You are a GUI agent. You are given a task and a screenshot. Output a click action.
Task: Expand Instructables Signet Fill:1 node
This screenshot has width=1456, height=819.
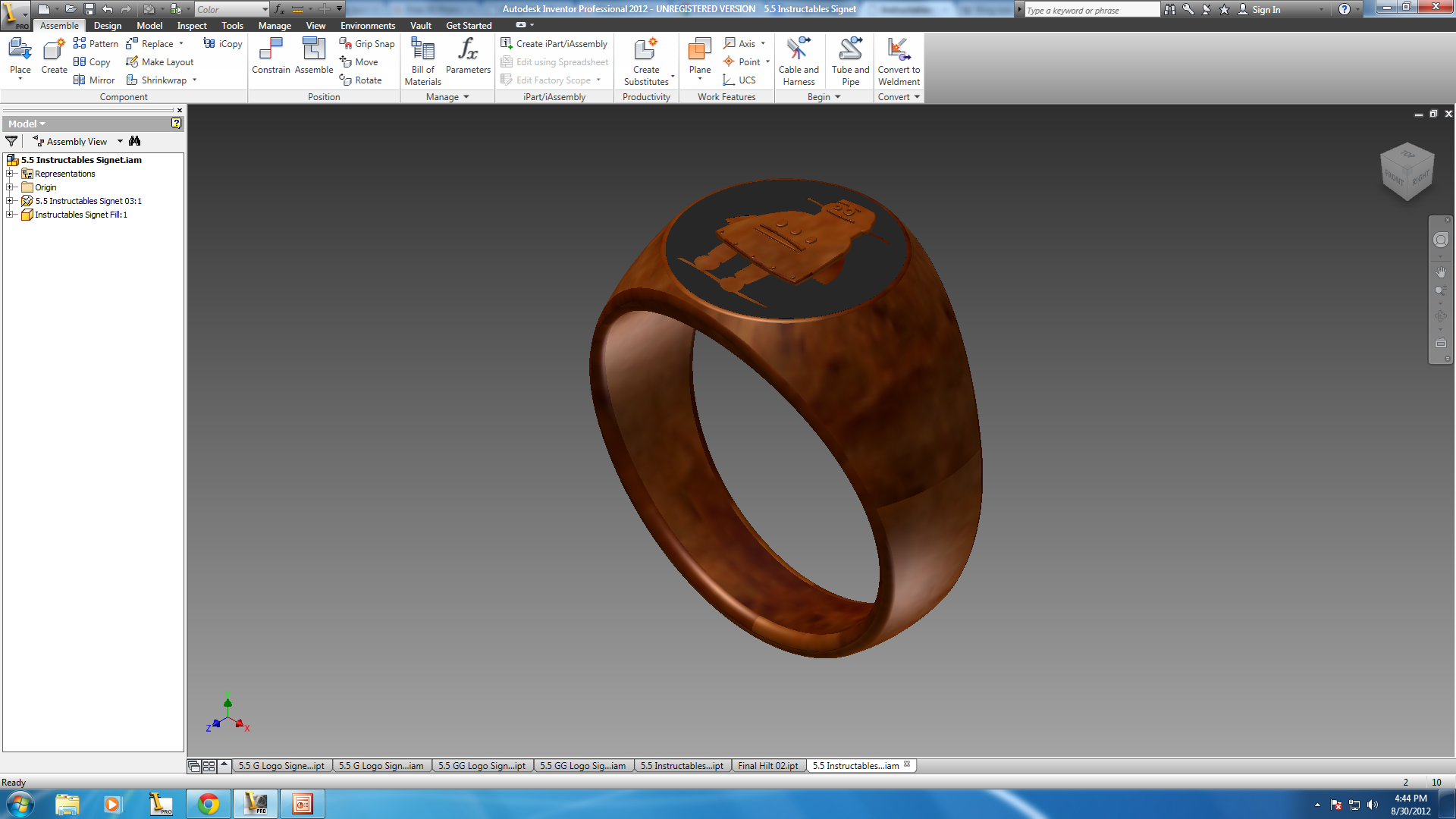tap(10, 215)
